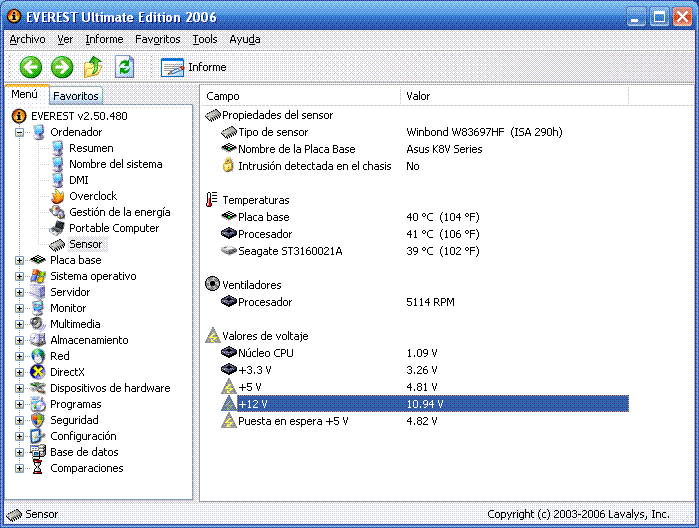
Task: Select the highlighted +12 V row
Action: pyautogui.click(x=424, y=404)
